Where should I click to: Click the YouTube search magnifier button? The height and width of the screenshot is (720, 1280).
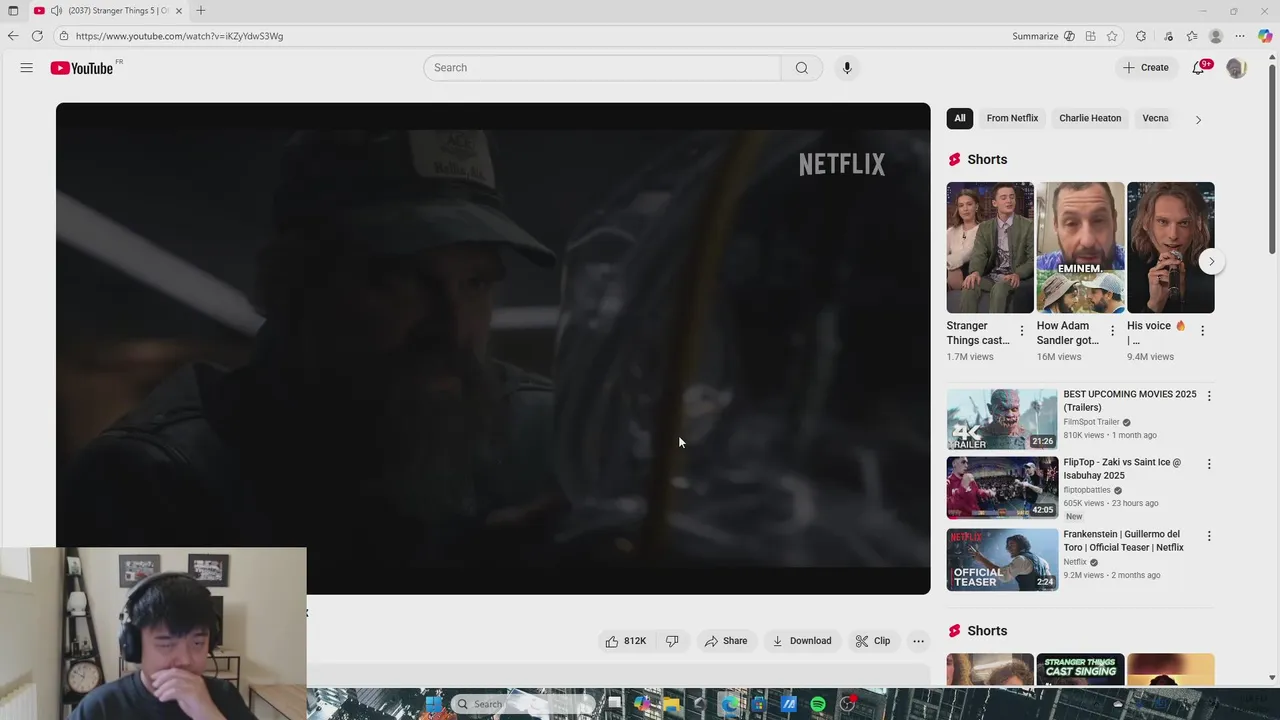pyautogui.click(x=801, y=68)
